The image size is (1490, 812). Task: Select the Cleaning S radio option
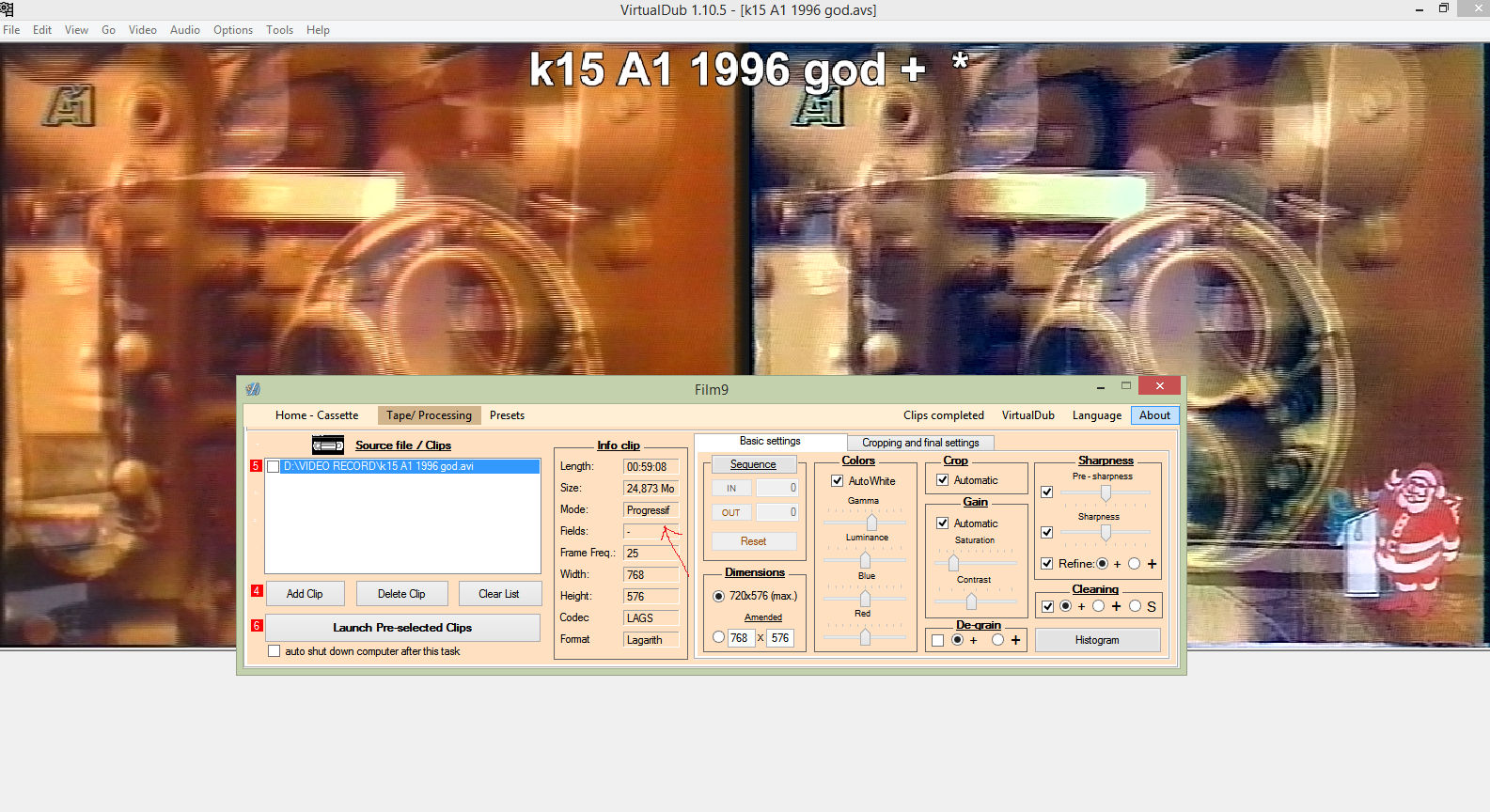point(1135,606)
